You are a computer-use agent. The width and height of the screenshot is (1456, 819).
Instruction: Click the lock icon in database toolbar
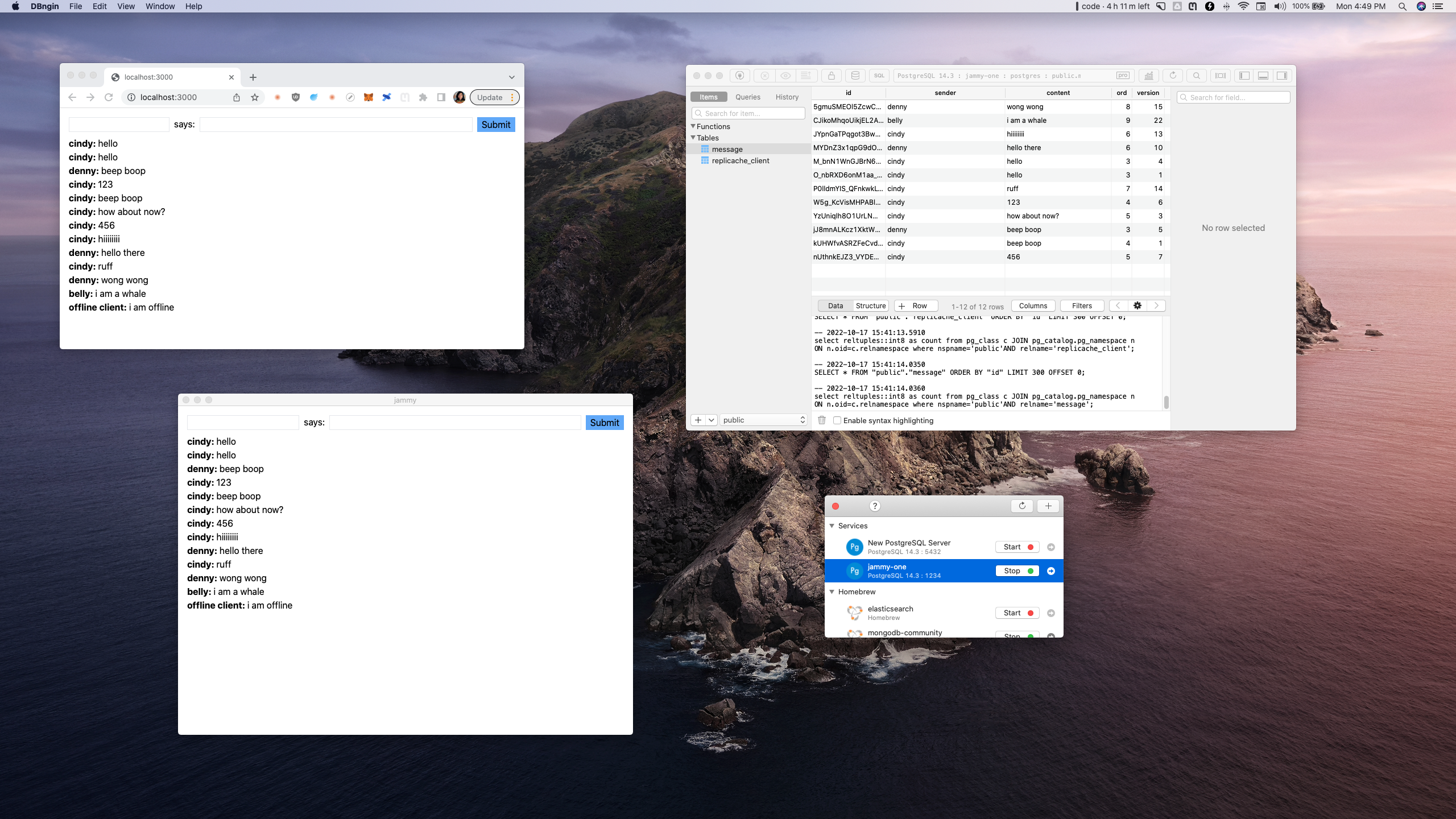[x=831, y=76]
